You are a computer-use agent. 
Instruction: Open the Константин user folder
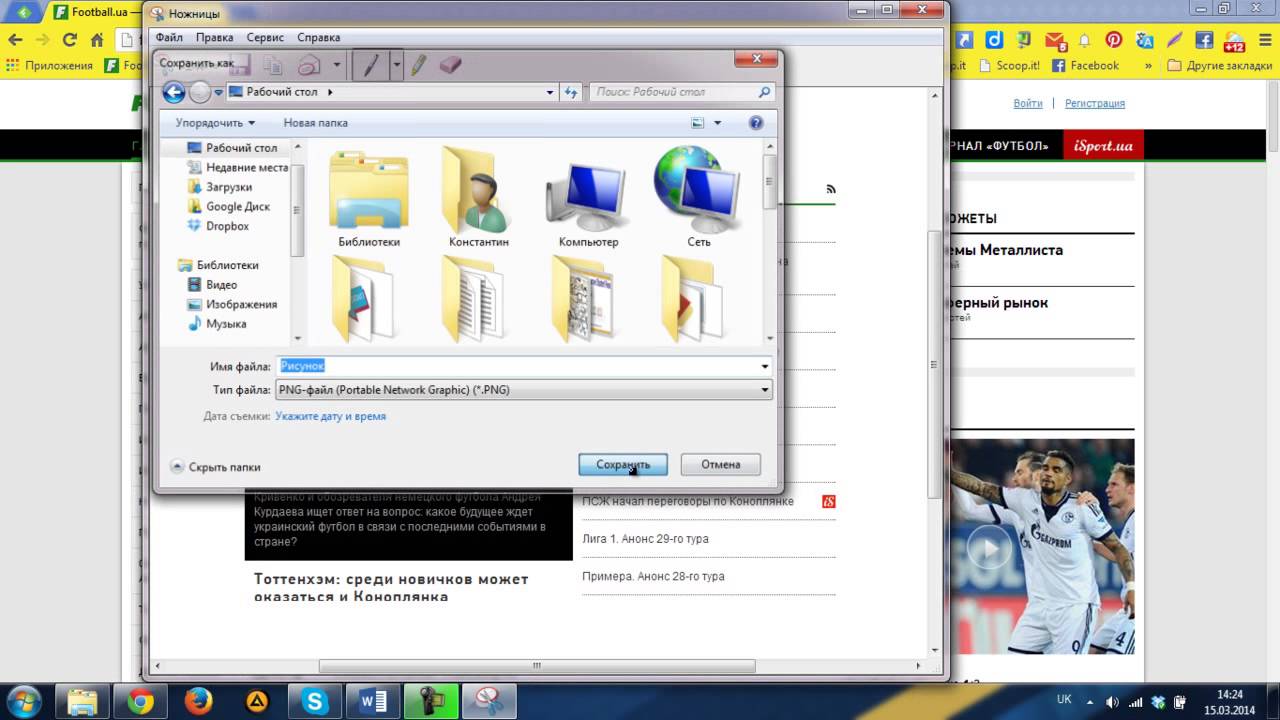(x=479, y=197)
